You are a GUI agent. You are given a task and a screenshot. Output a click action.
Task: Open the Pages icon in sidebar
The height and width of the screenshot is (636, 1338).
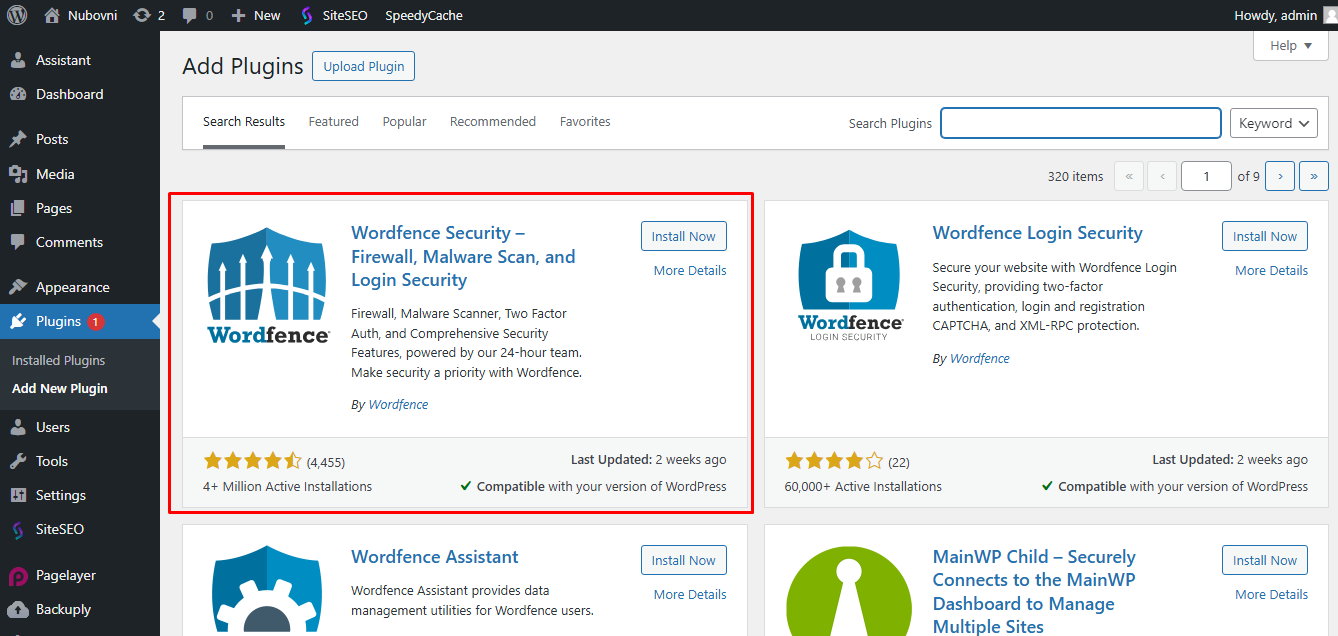pyautogui.click(x=18, y=208)
